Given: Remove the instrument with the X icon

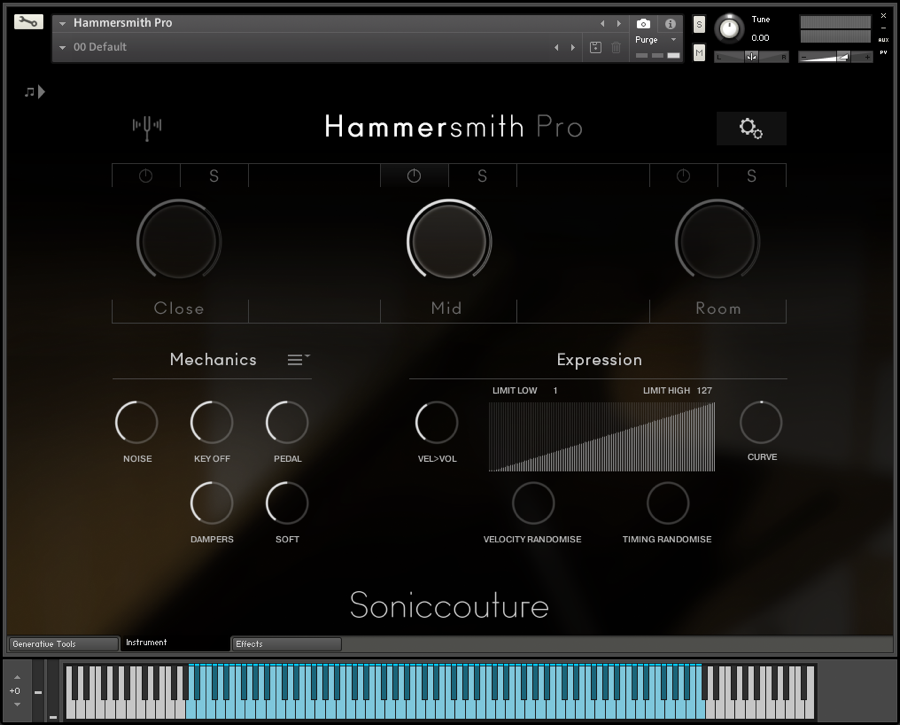Looking at the screenshot, I should (883, 15).
